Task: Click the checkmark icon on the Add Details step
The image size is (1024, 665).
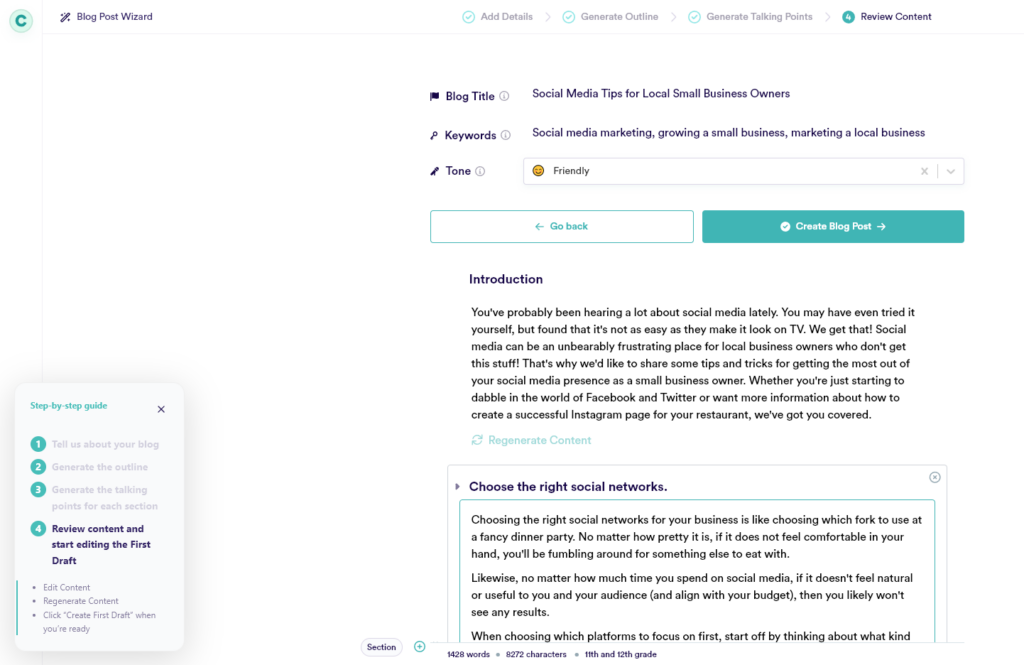Action: click(x=467, y=16)
